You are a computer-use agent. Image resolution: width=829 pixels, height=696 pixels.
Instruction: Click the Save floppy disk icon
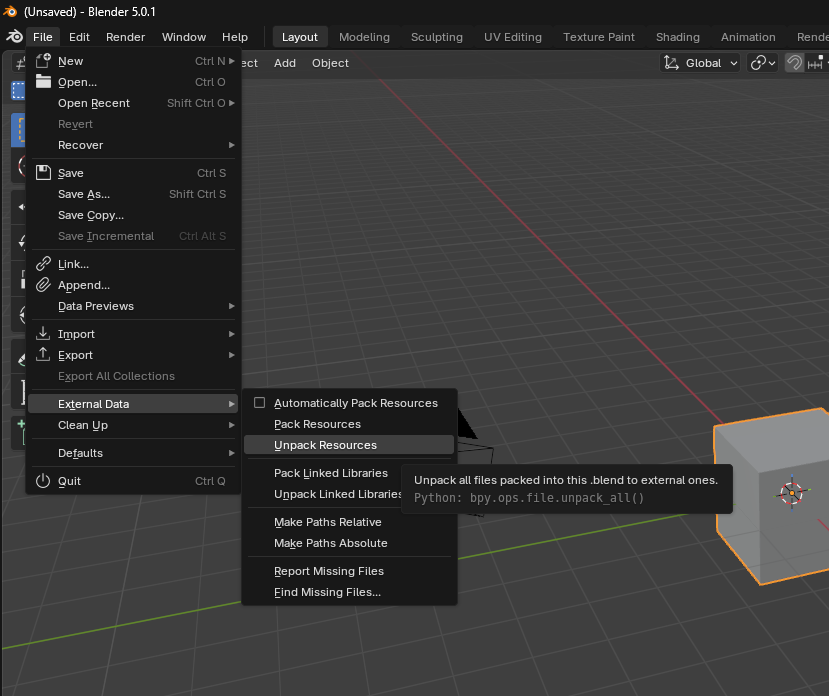pyautogui.click(x=43, y=173)
